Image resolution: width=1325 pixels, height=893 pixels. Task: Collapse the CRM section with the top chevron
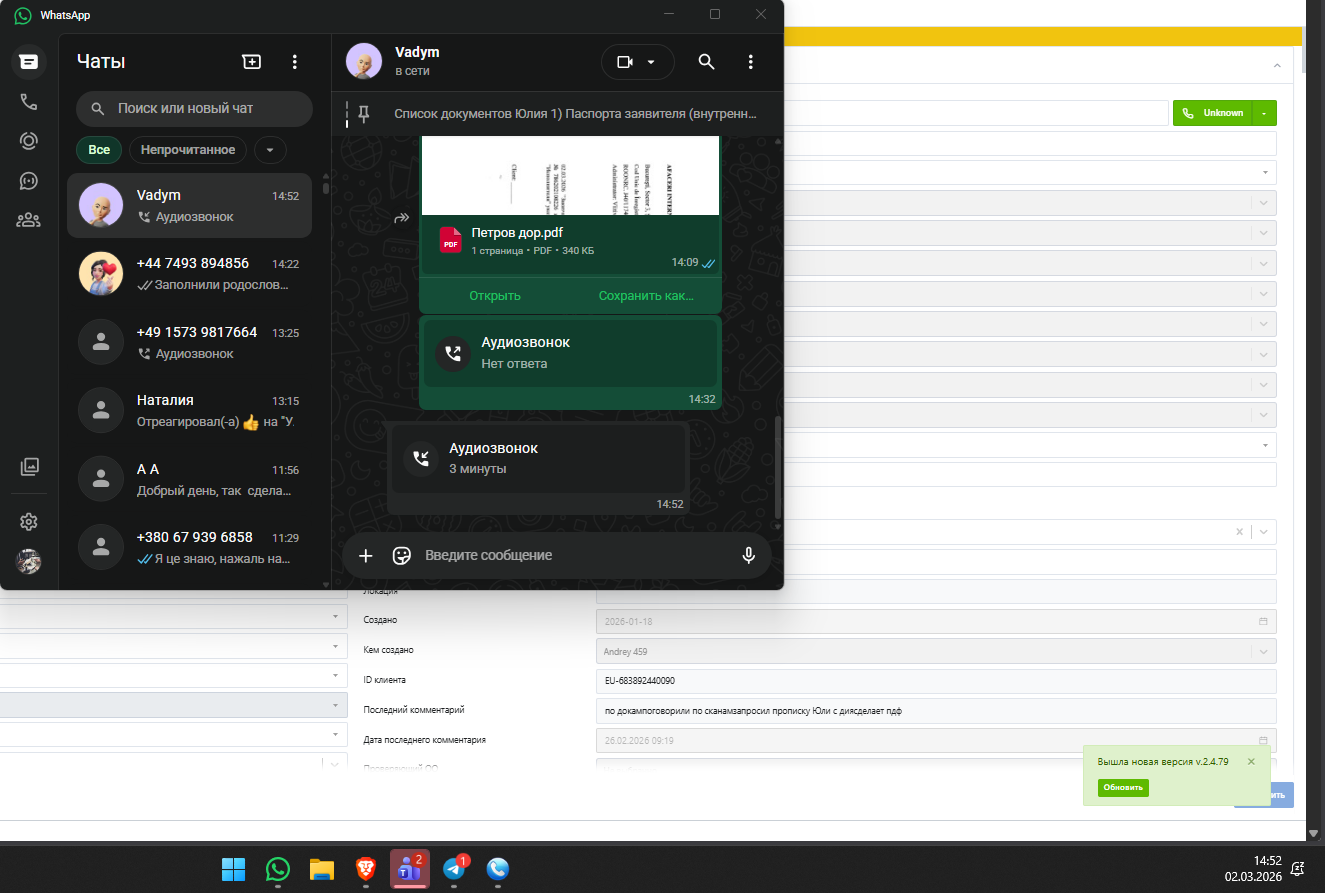click(1277, 66)
